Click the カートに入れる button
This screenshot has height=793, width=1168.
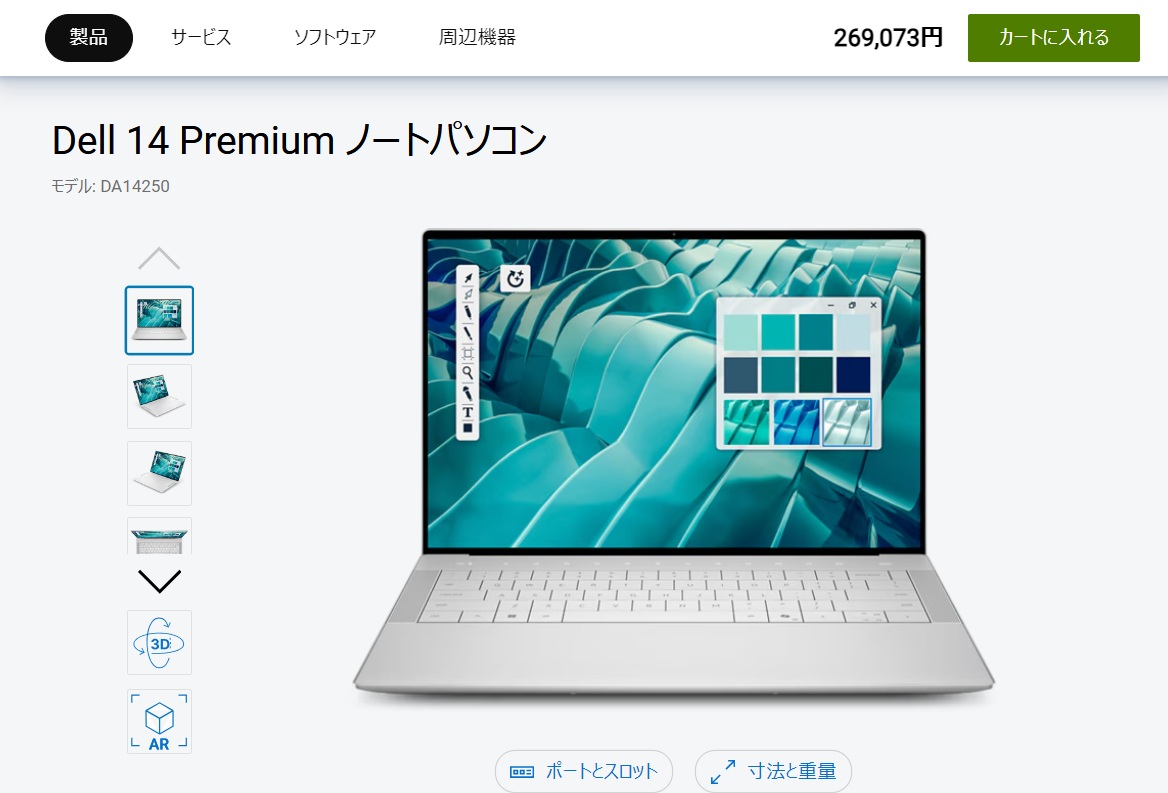[1053, 37]
